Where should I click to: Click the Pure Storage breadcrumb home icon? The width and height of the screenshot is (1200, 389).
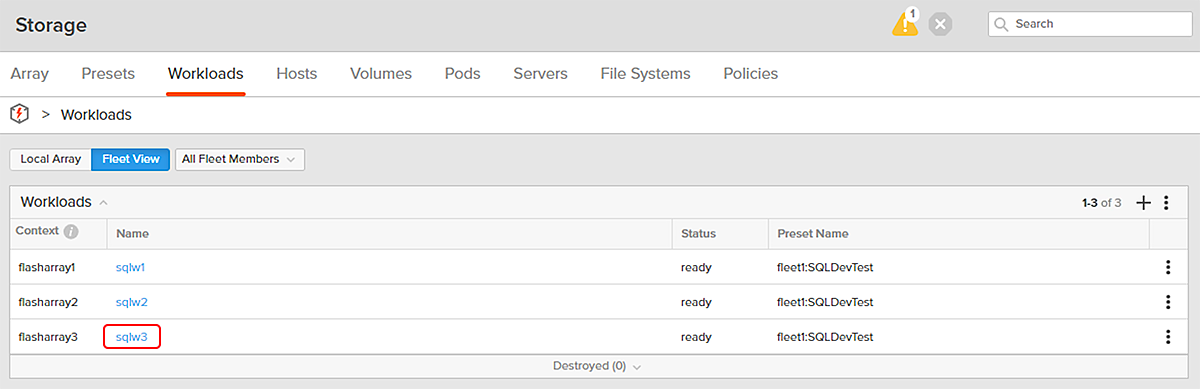tap(20, 114)
